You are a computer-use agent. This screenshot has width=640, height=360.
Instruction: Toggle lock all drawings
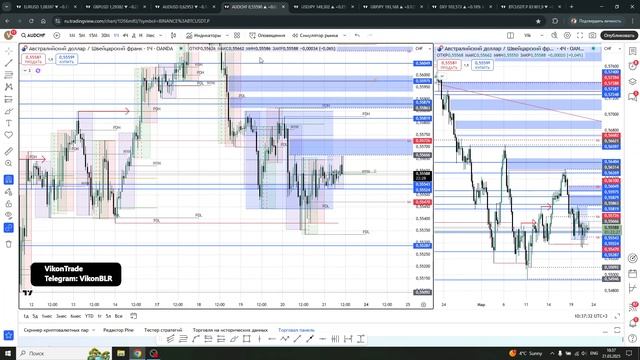[x=9, y=204]
